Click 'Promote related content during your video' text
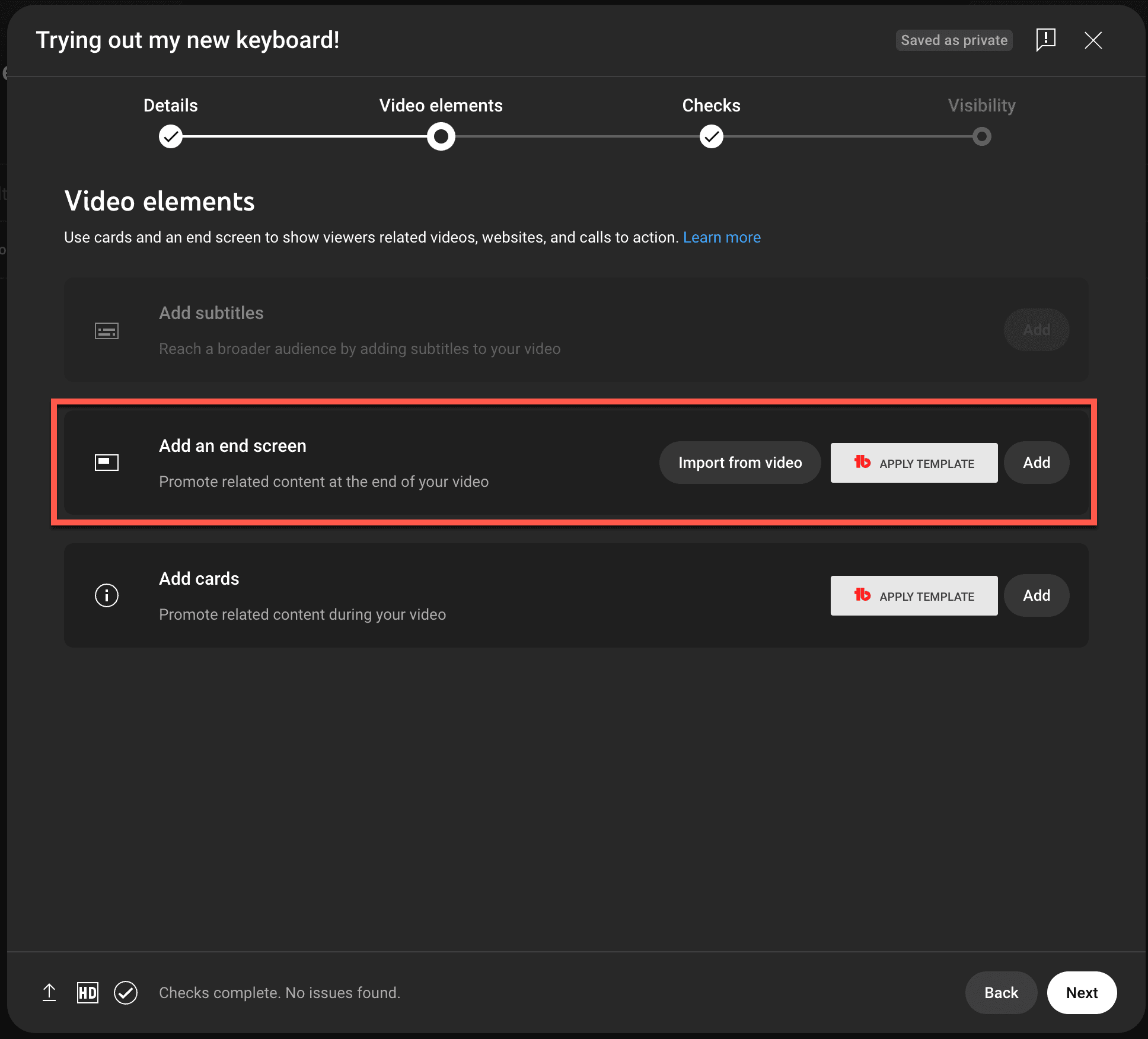Screen dimensions: 1148x1039 tap(302, 614)
